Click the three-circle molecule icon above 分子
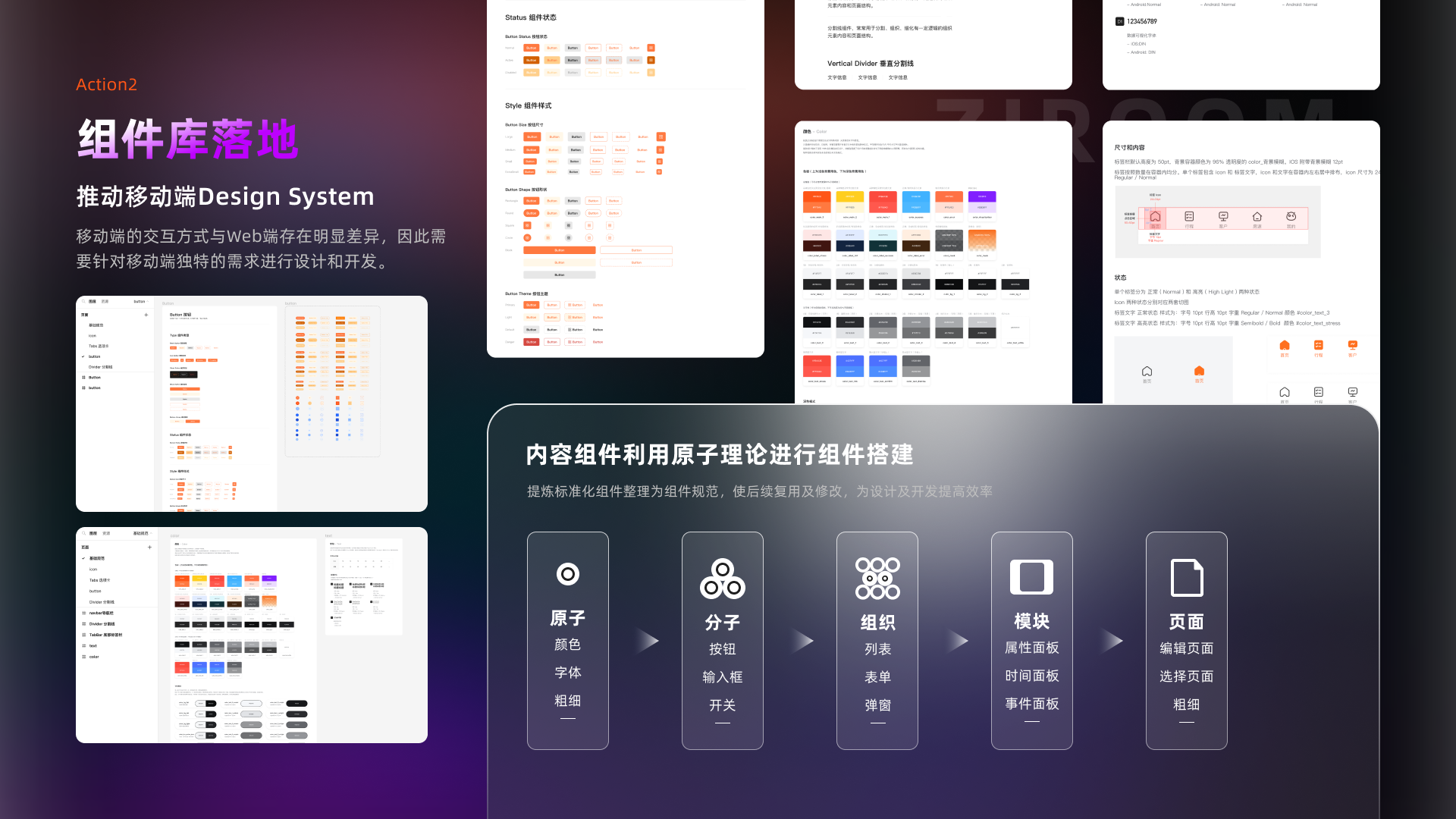 click(x=723, y=579)
